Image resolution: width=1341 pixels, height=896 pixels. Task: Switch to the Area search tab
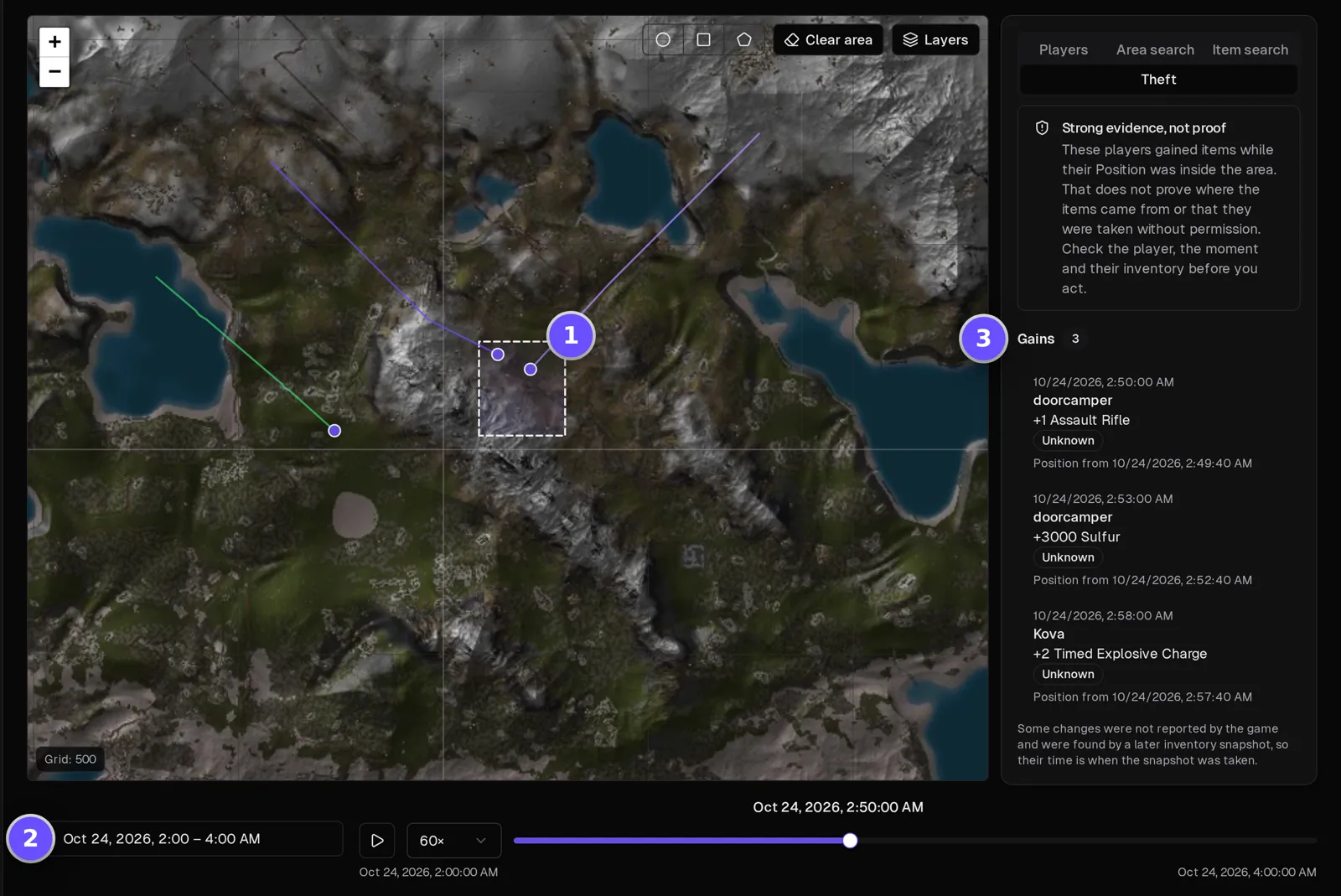click(x=1155, y=49)
